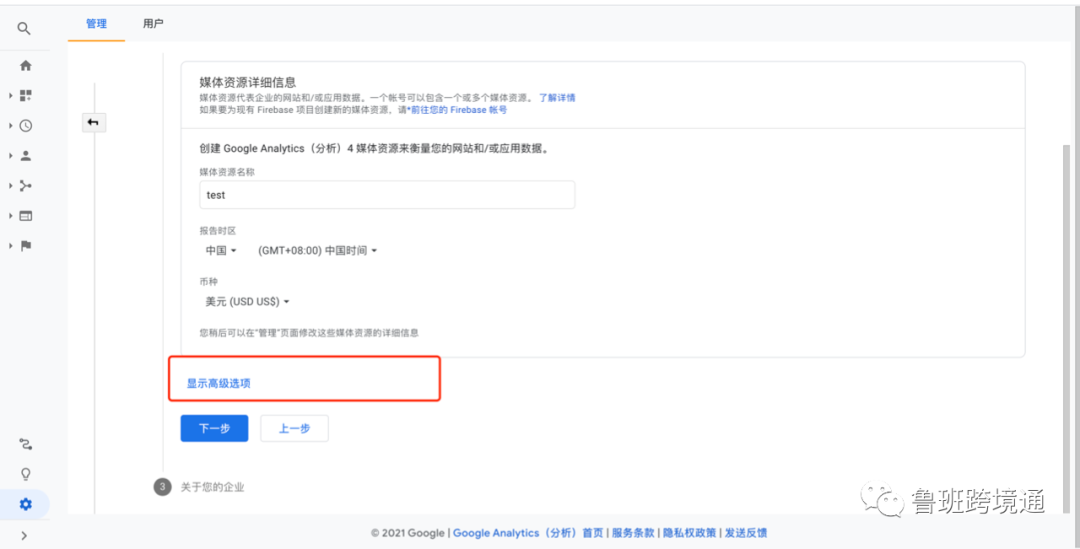
Task: Open the 中国 country dropdown
Action: coord(221,251)
